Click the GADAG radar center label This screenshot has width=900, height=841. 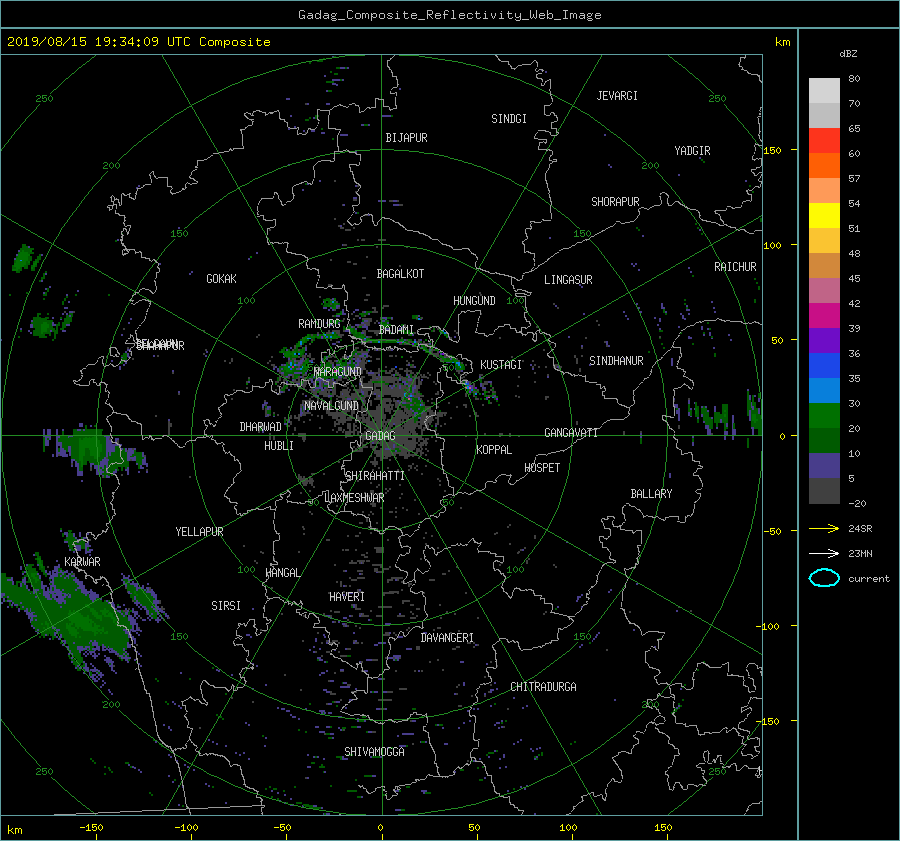[380, 436]
